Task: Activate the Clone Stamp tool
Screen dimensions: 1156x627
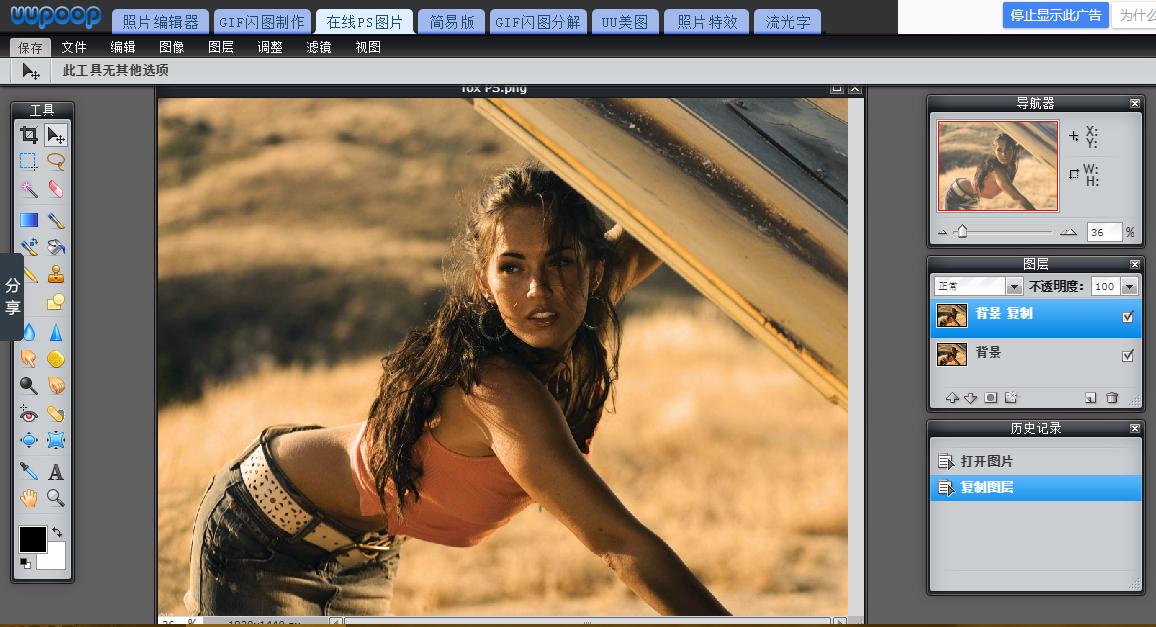Action: coord(56,274)
